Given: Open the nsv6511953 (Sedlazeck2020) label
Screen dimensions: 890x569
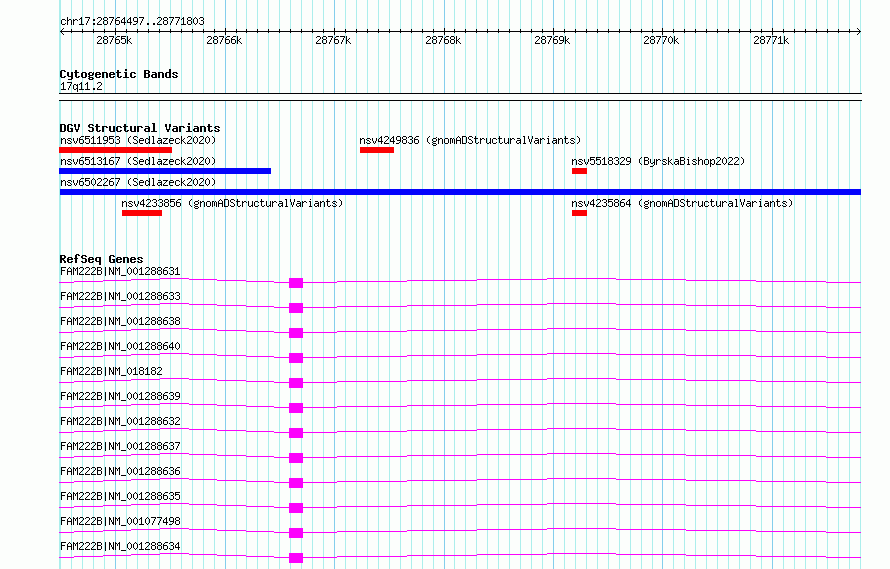Looking at the screenshot, I should (138, 140).
